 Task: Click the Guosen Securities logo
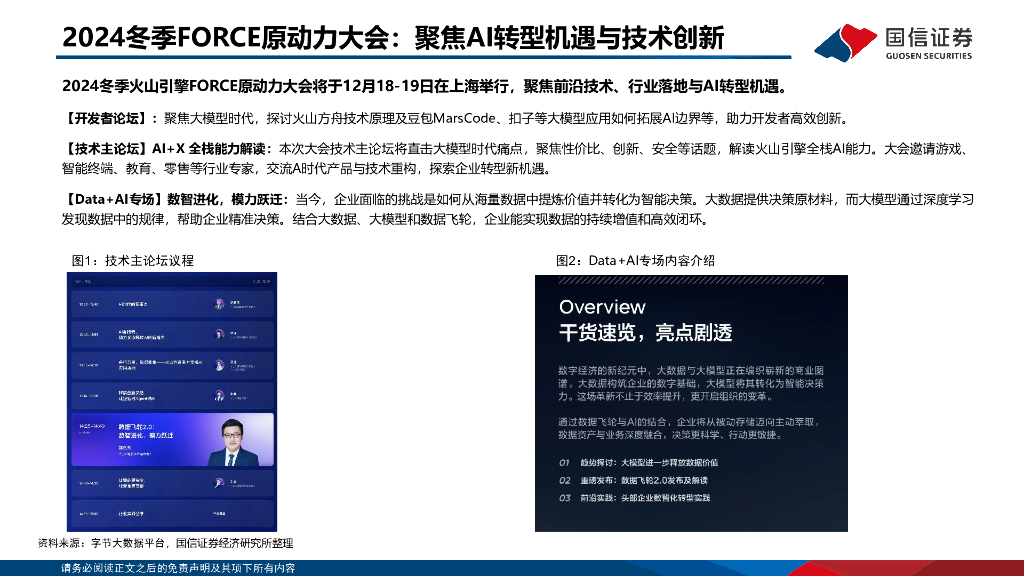(x=893, y=42)
